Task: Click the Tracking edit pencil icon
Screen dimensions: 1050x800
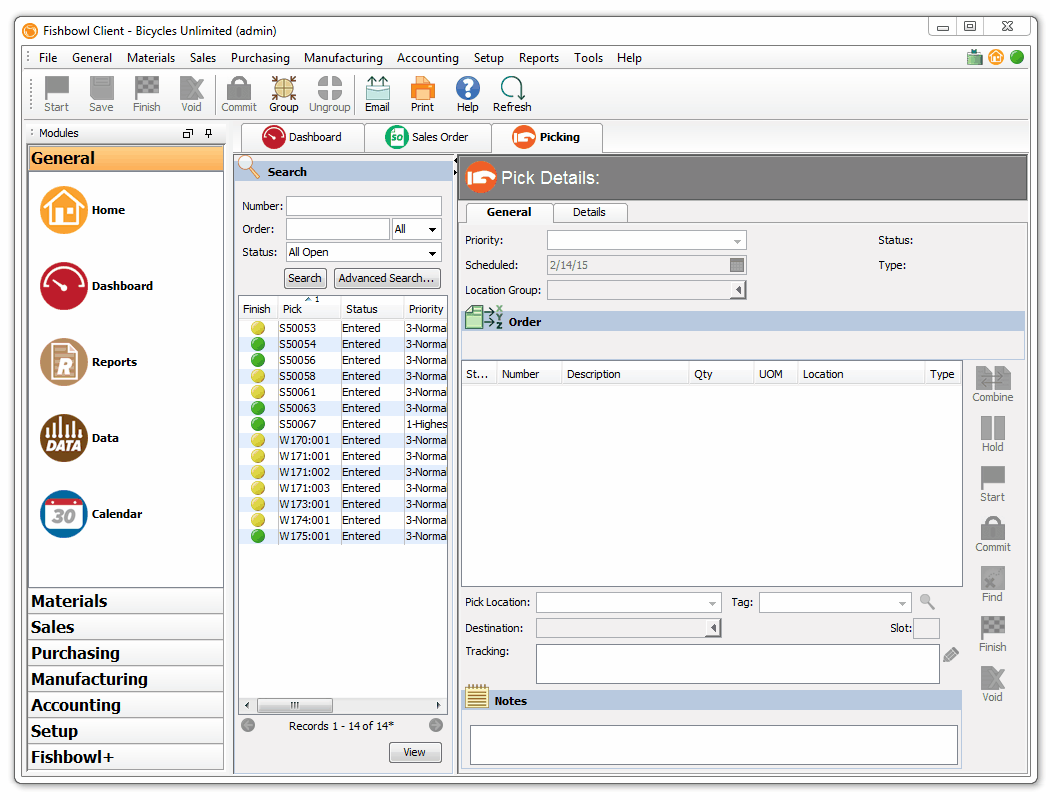Action: 951,655
